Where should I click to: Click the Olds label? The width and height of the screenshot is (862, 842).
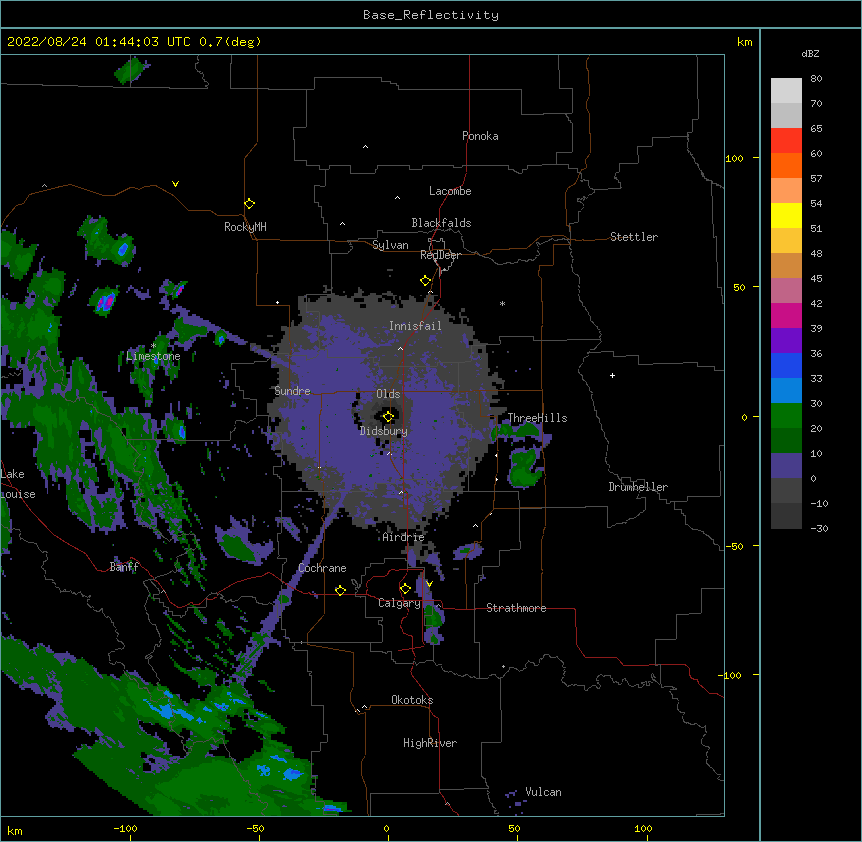coord(388,394)
